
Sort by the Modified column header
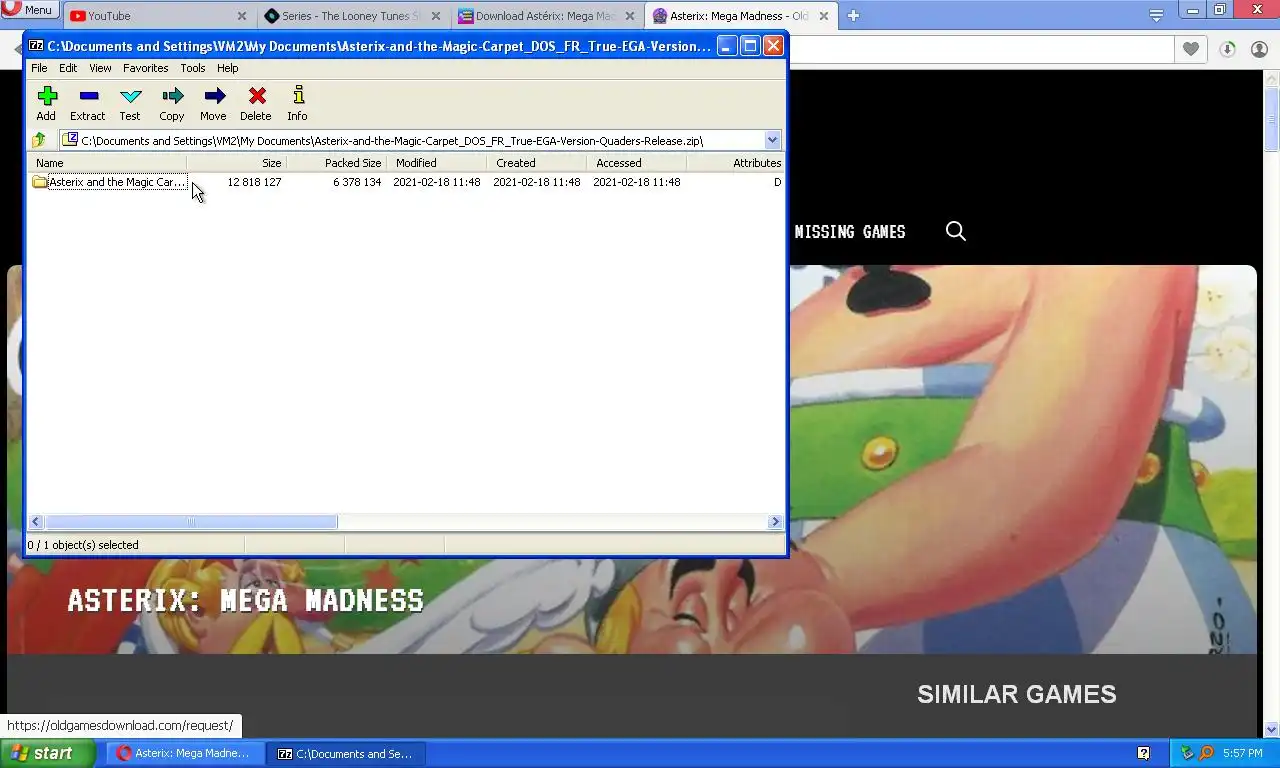(437, 162)
